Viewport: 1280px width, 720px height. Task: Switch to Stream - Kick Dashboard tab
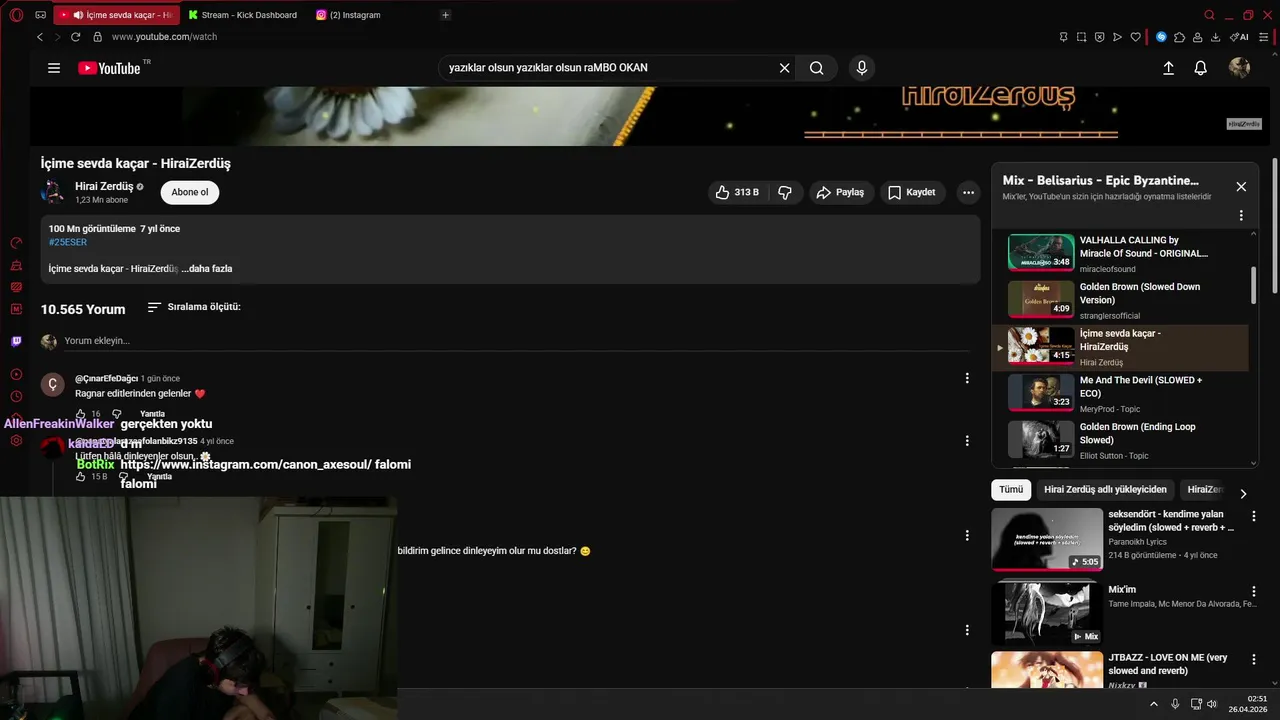coord(243,15)
